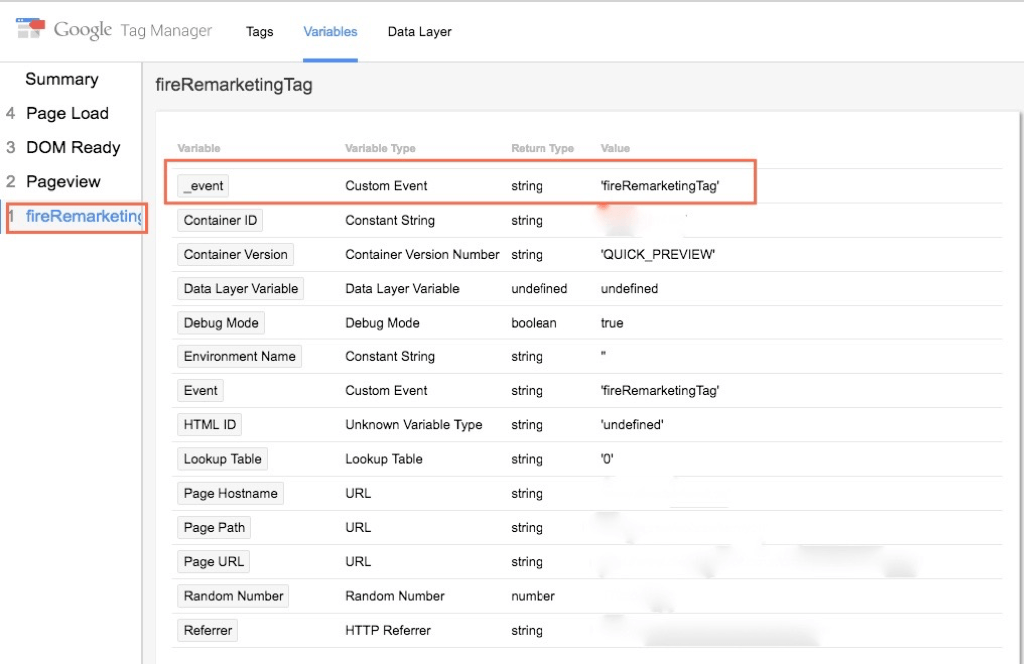
Task: Click the 'boolean' return type cell
Action: click(x=534, y=323)
